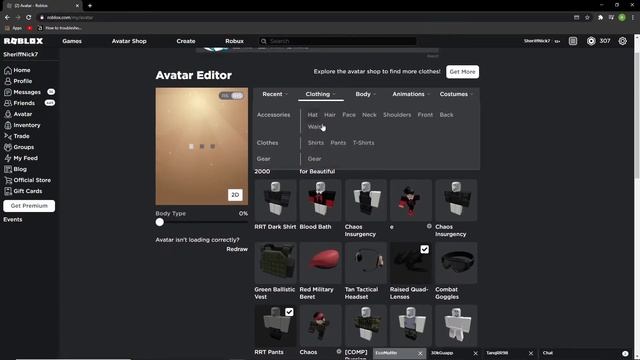Expand the Recent dropdown tab

tap(275, 94)
